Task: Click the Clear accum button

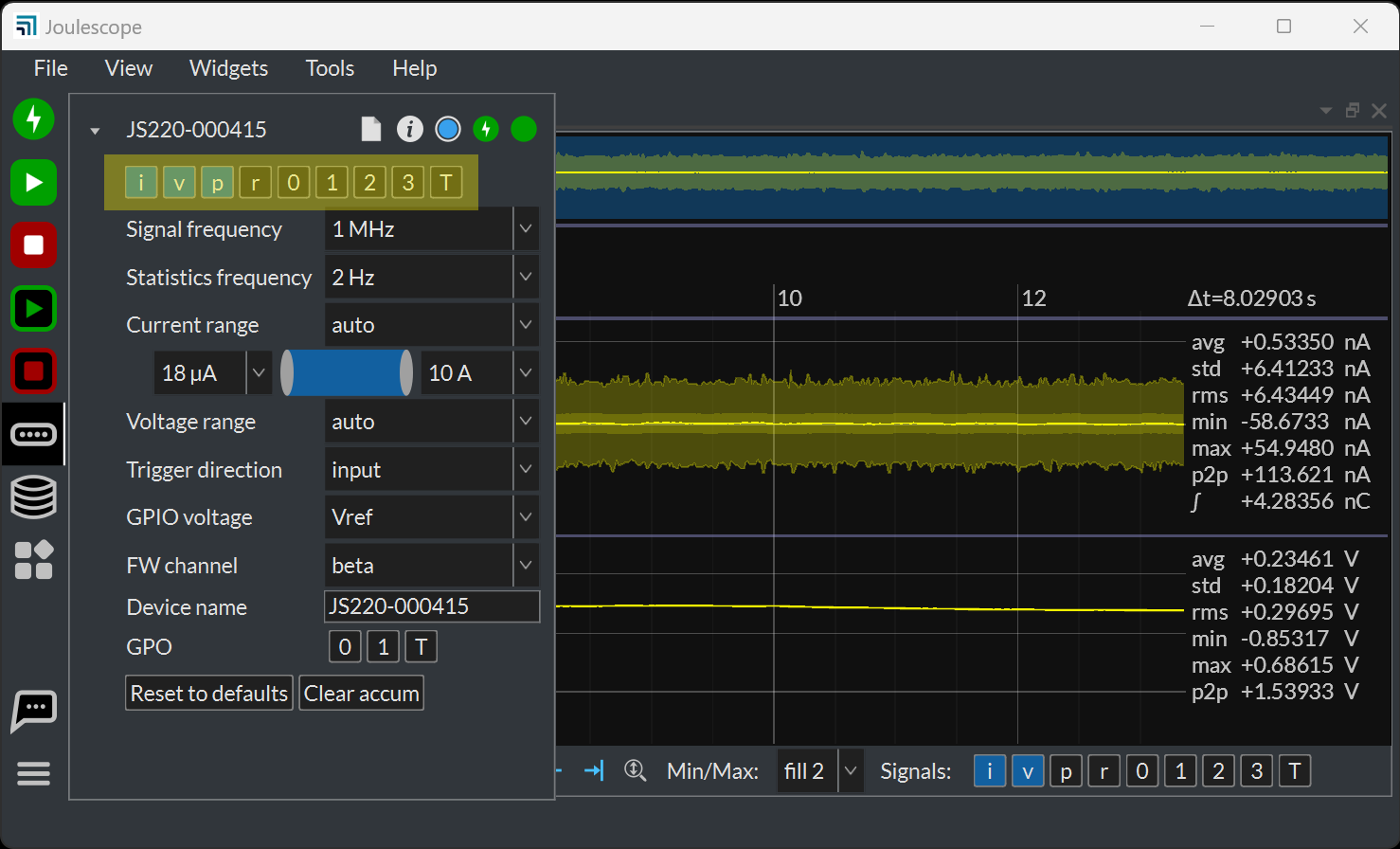Action: pyautogui.click(x=362, y=694)
